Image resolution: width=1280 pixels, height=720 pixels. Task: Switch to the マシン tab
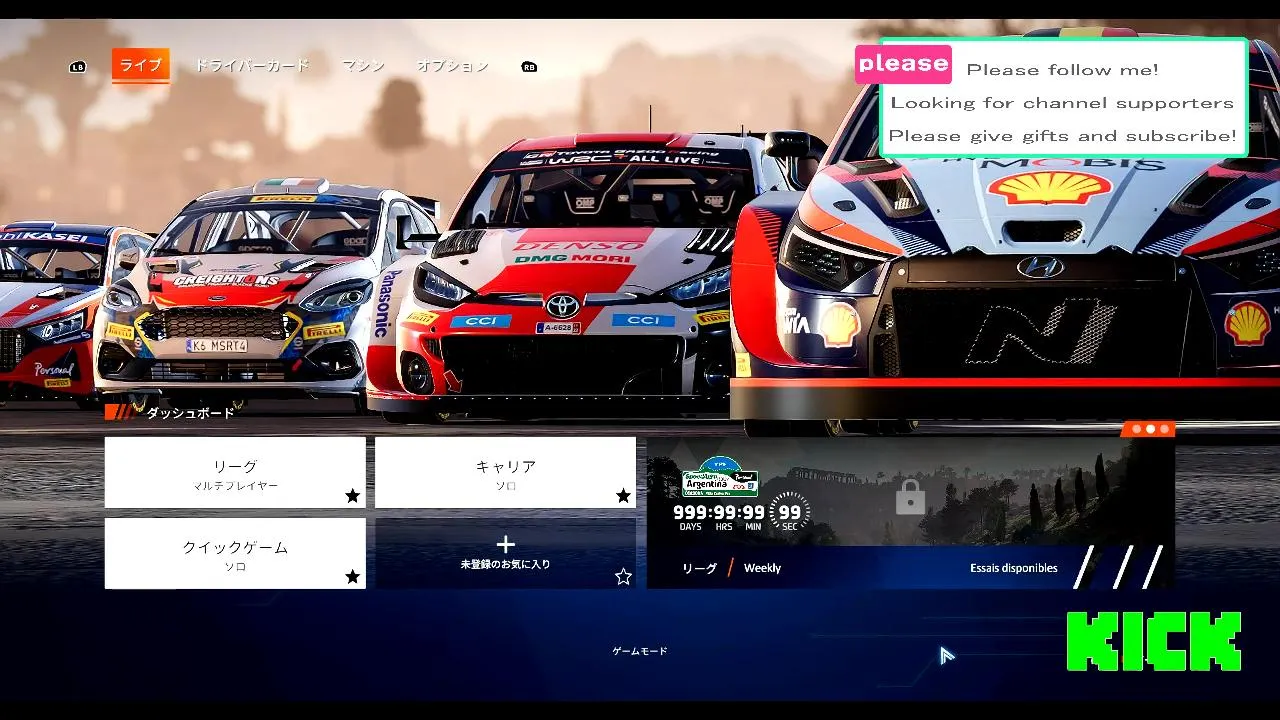363,66
